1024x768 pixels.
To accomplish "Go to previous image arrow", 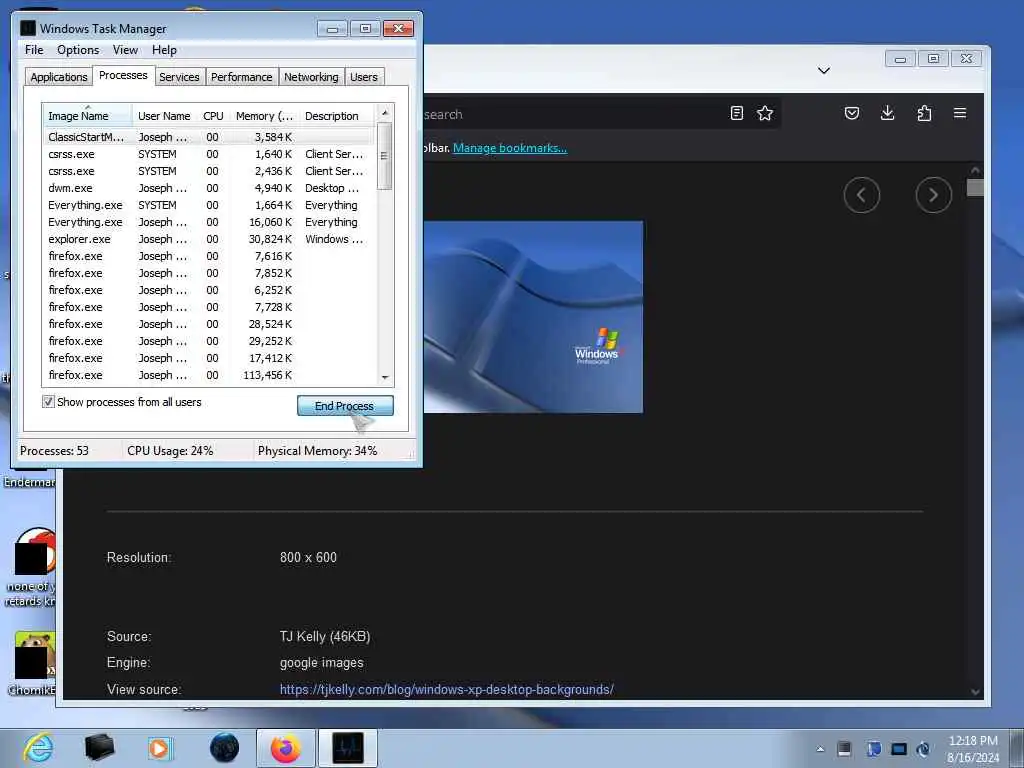I will coord(861,195).
